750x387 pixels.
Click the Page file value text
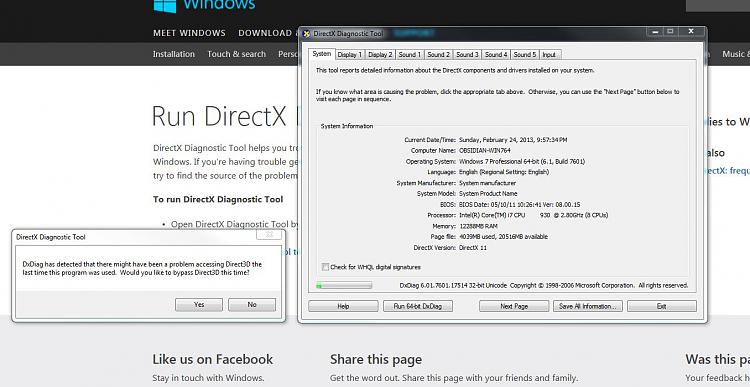[503, 237]
